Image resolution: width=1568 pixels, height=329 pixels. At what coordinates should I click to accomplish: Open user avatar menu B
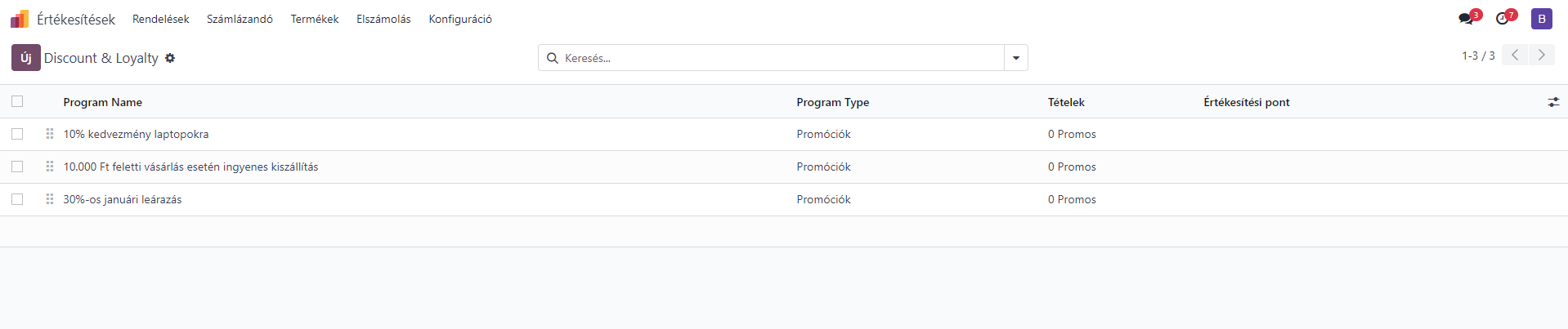point(1542,19)
